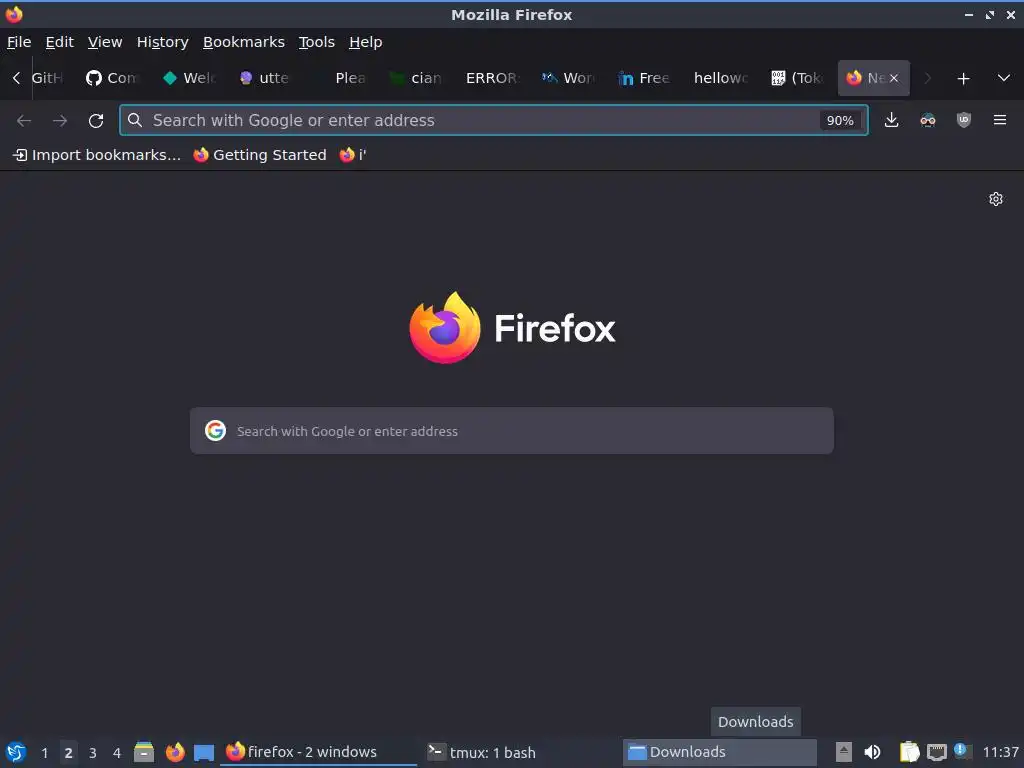Reset the 90% zoom level indicator
Screen dimensions: 1024x768
[840, 121]
